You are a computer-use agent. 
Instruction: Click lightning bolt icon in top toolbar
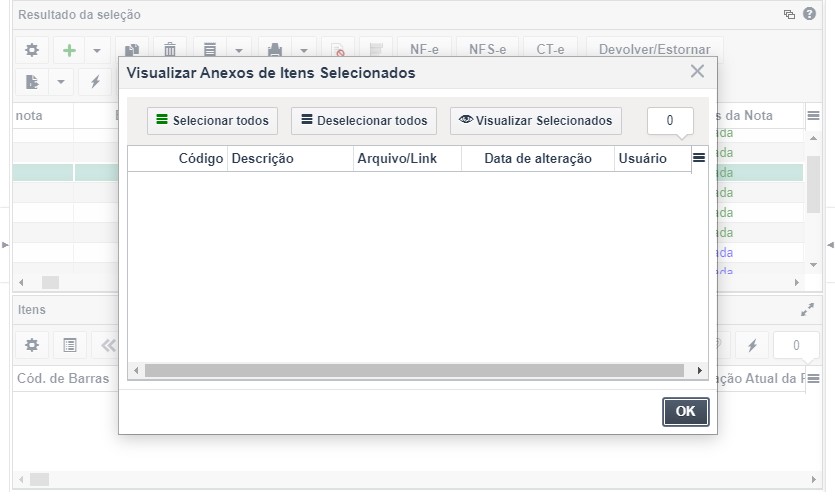[95, 82]
